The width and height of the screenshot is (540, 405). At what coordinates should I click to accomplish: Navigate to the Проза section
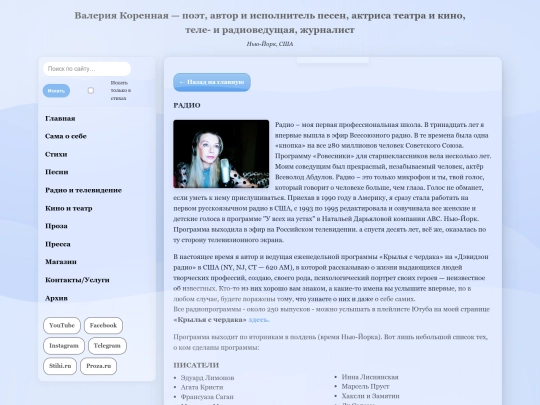56,226
